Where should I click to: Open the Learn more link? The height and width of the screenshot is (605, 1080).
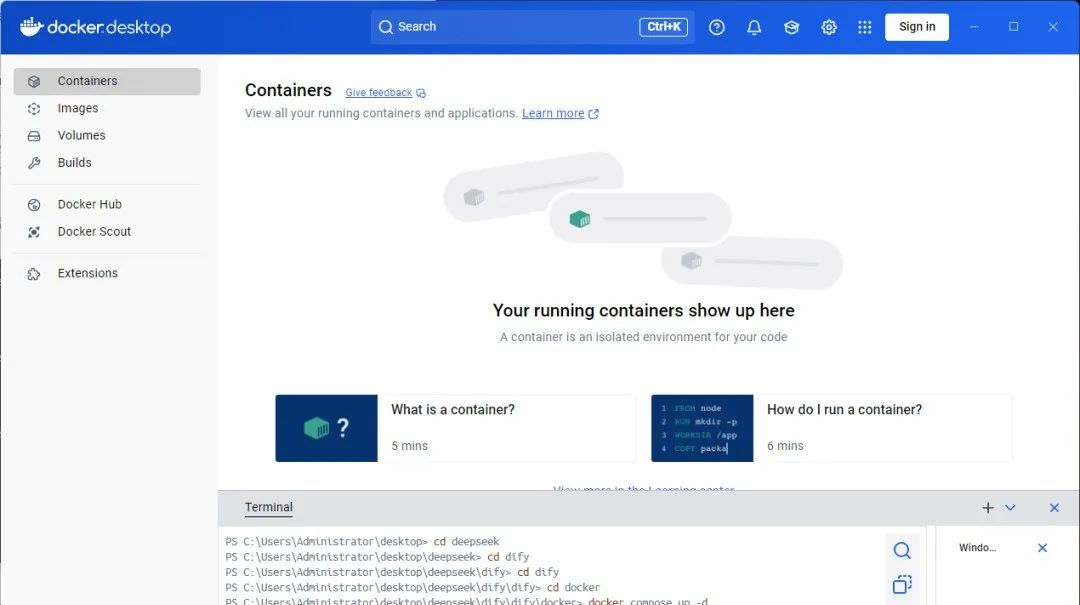click(553, 114)
